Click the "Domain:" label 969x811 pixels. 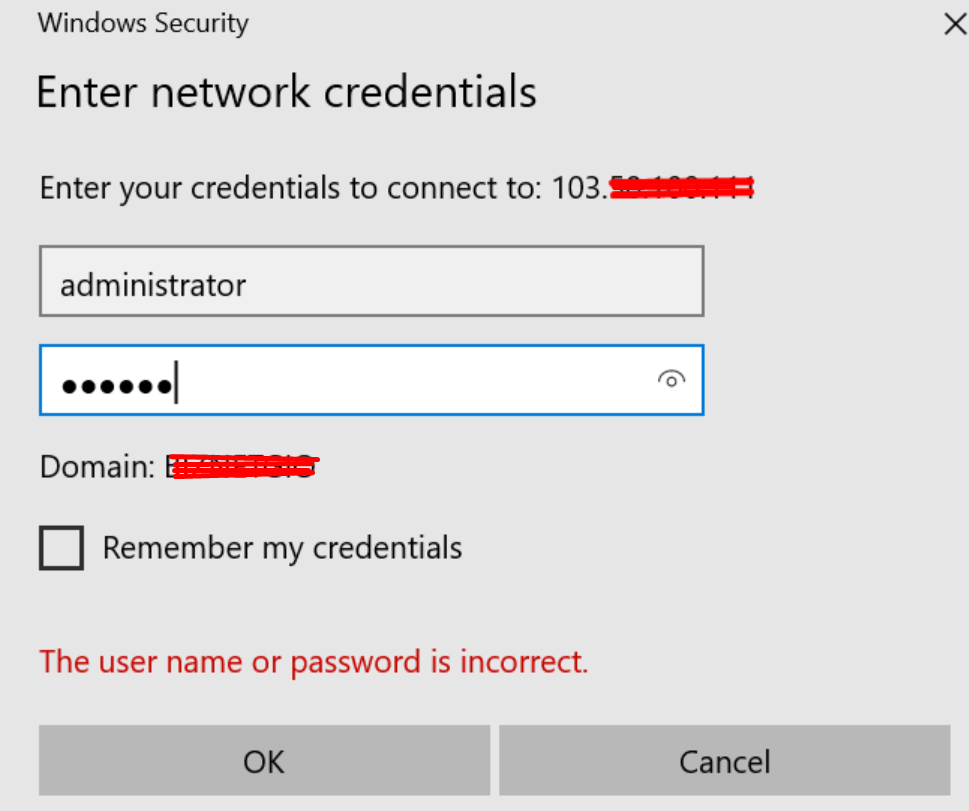pyautogui.click(x=97, y=466)
